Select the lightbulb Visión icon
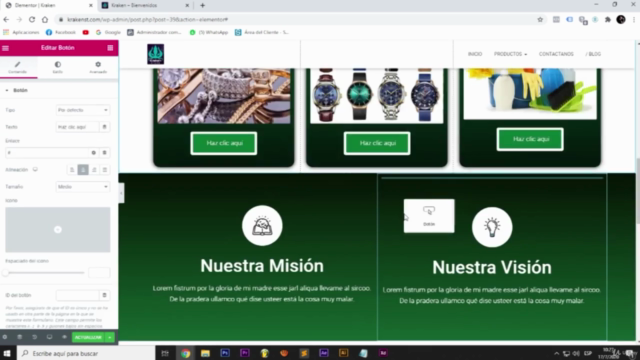The width and height of the screenshot is (640, 360). point(492,227)
